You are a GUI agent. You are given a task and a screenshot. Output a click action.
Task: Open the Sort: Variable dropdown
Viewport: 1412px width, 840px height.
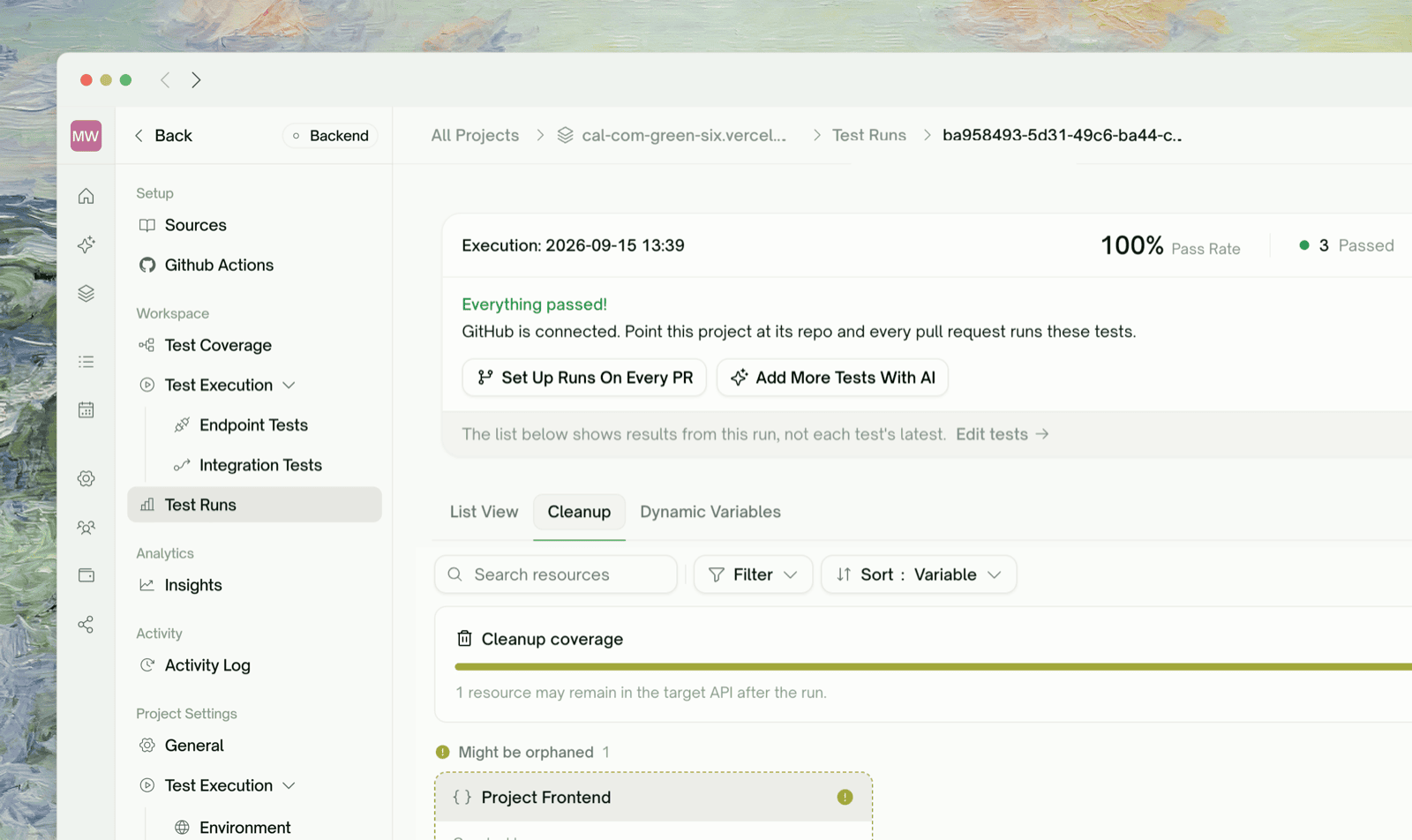pyautogui.click(x=919, y=574)
